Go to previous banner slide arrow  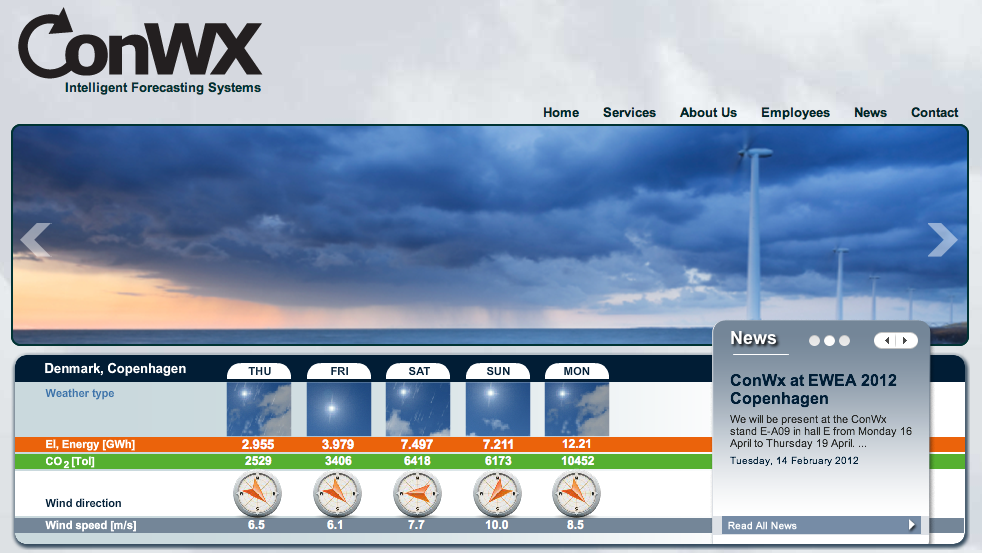click(x=36, y=240)
